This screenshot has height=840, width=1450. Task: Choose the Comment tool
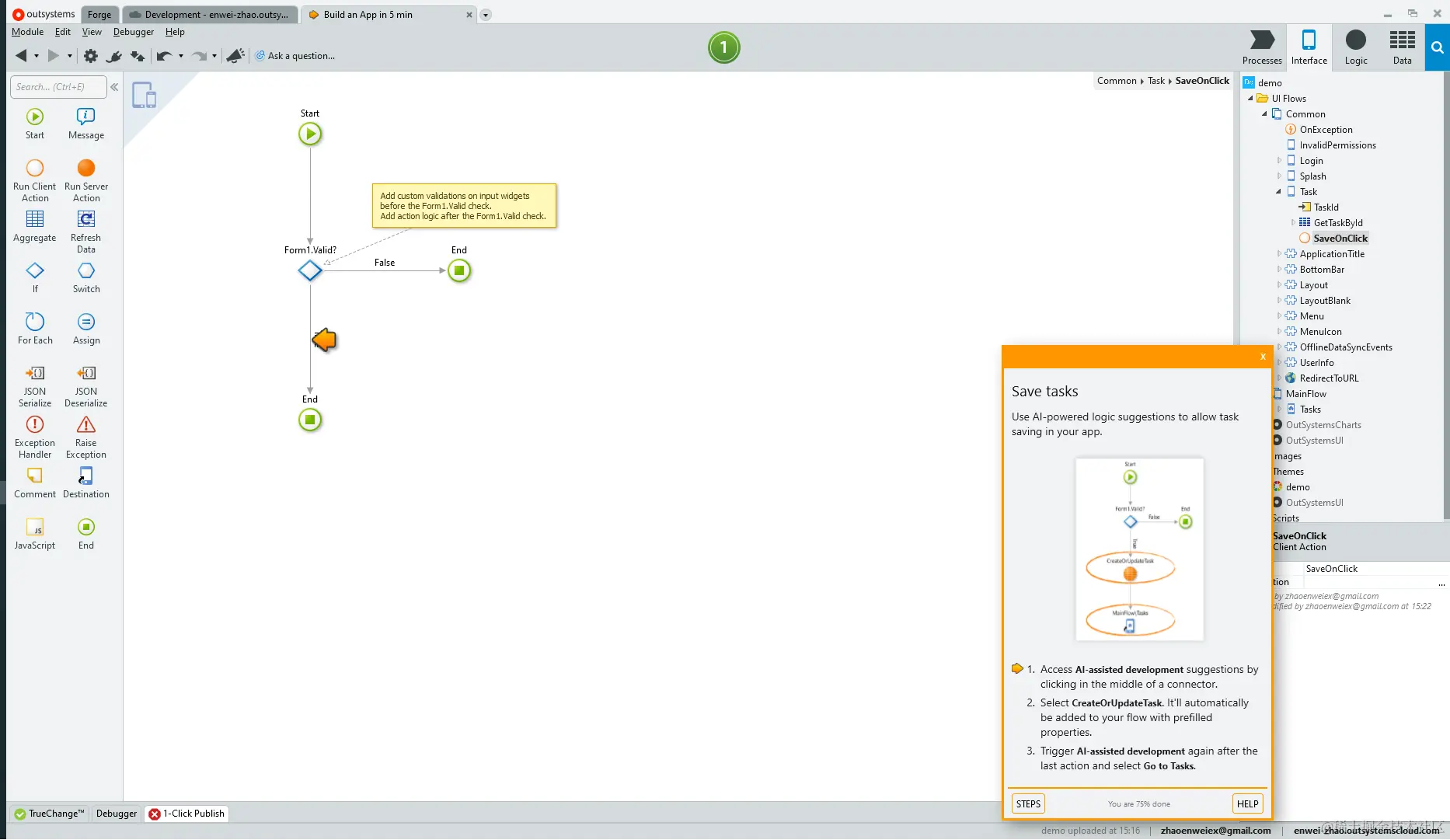click(35, 483)
